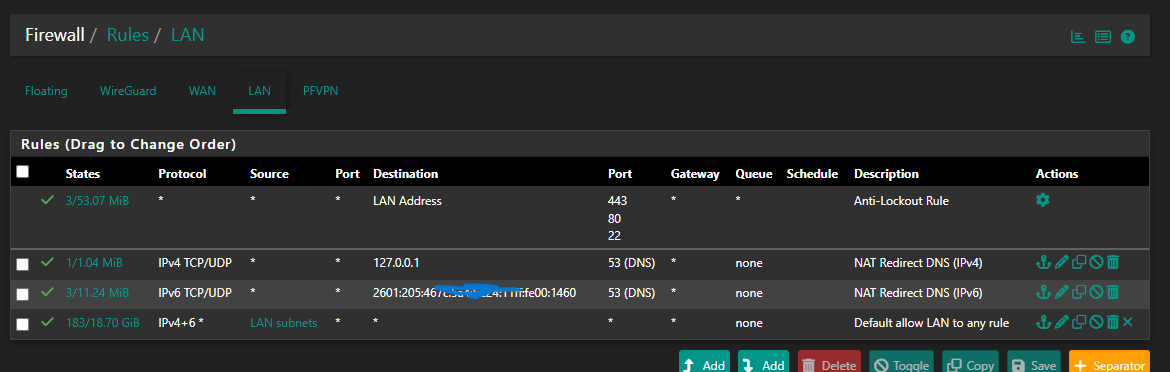Screen dimensions: 1170x372
Task: Check the NAT Redirect DNS (IPv4) rule checkbox
Action: (22, 264)
